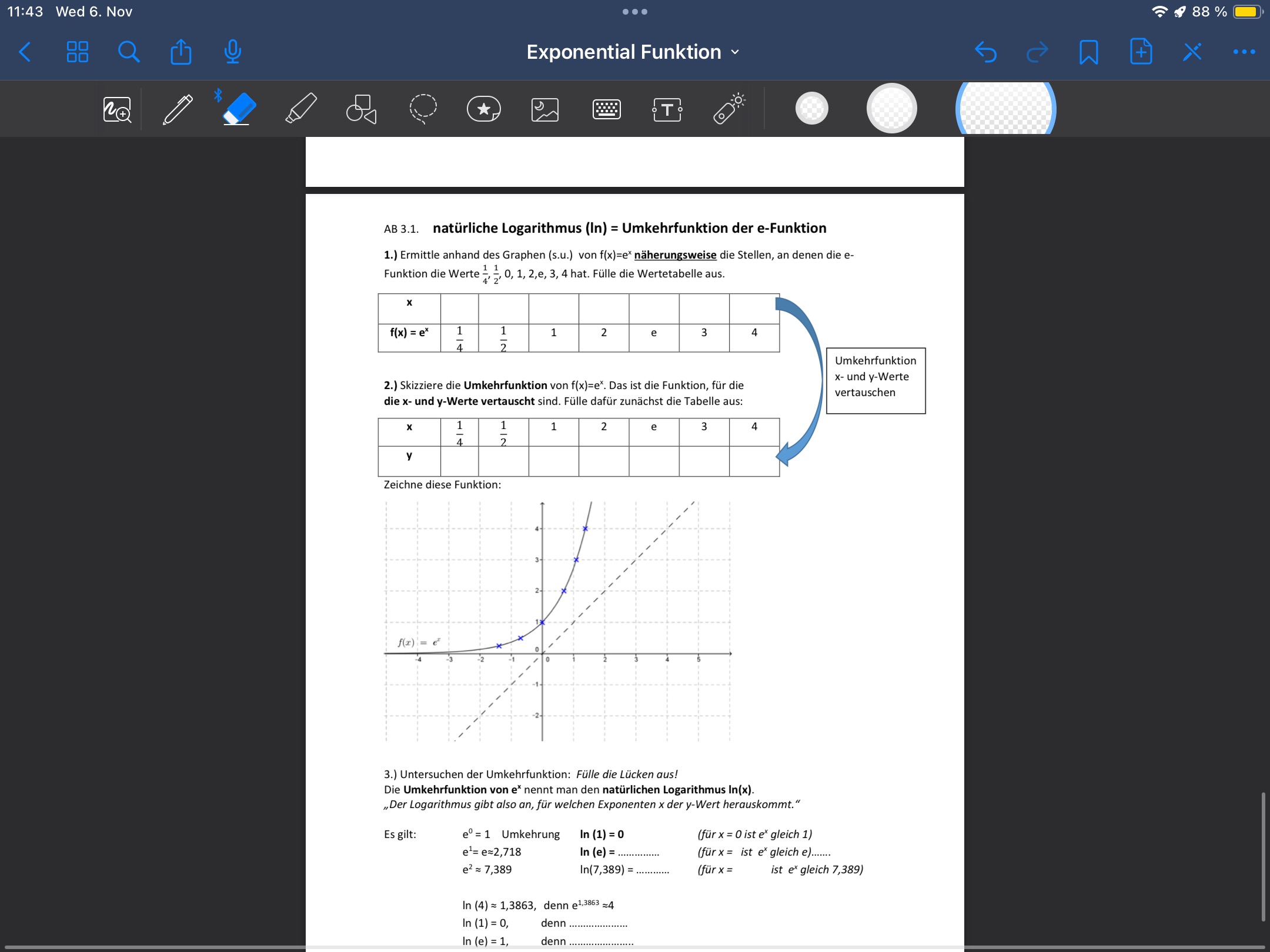Tap empty y cell under 3

(x=704, y=461)
